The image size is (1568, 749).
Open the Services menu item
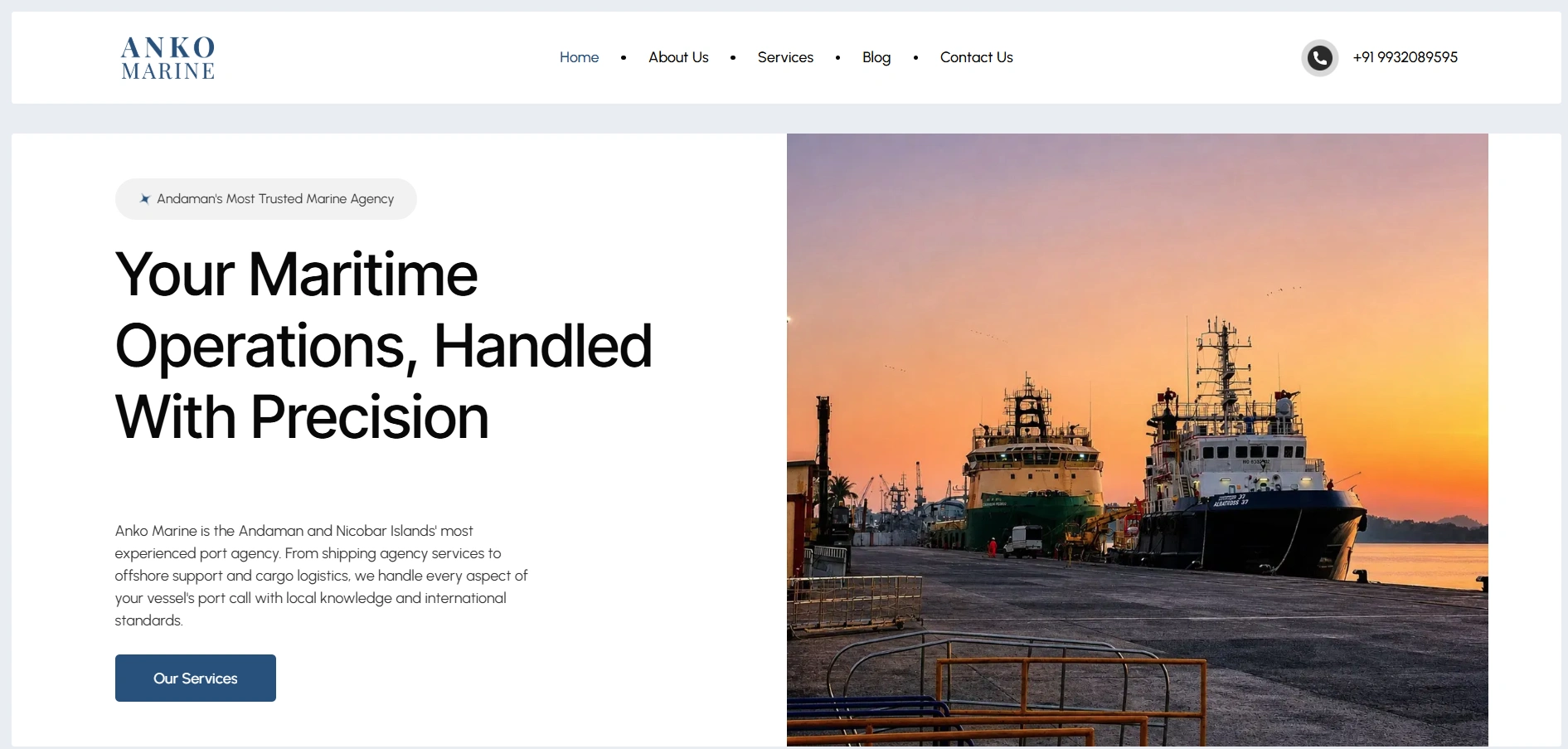[x=785, y=57]
